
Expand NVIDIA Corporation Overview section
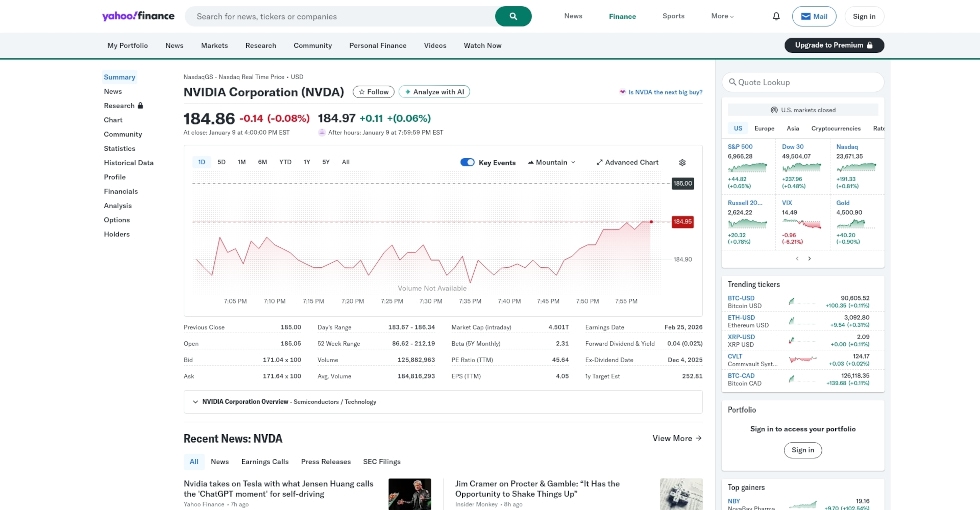[194, 402]
